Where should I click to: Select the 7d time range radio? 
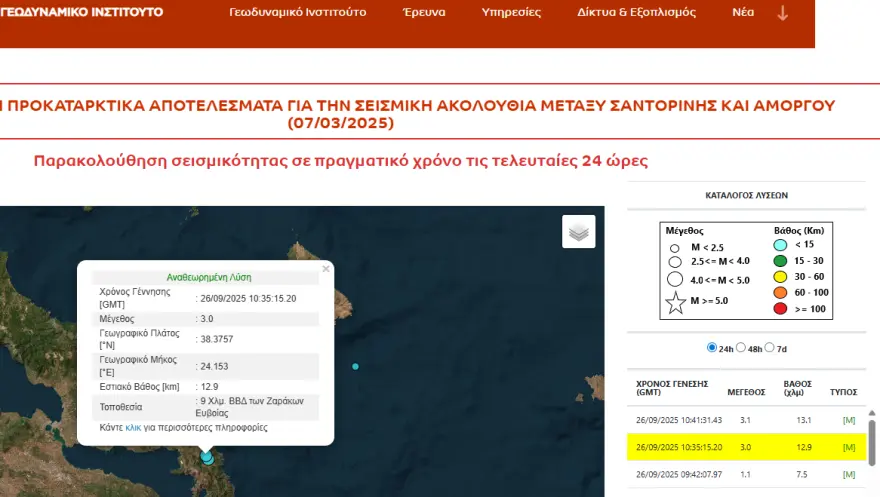pos(771,348)
